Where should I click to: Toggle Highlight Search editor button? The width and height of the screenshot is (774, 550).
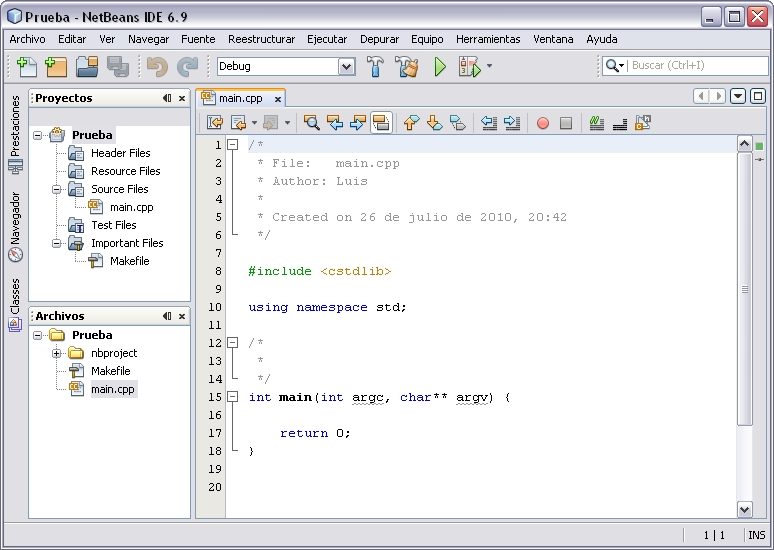[381, 122]
